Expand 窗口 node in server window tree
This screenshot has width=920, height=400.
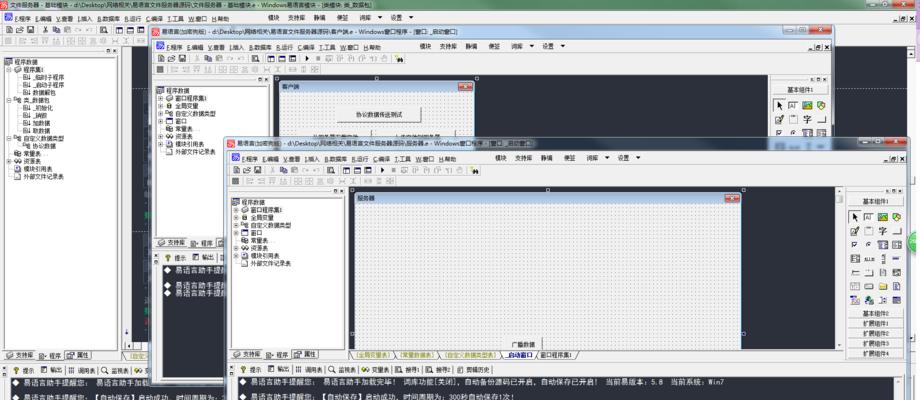(x=236, y=233)
